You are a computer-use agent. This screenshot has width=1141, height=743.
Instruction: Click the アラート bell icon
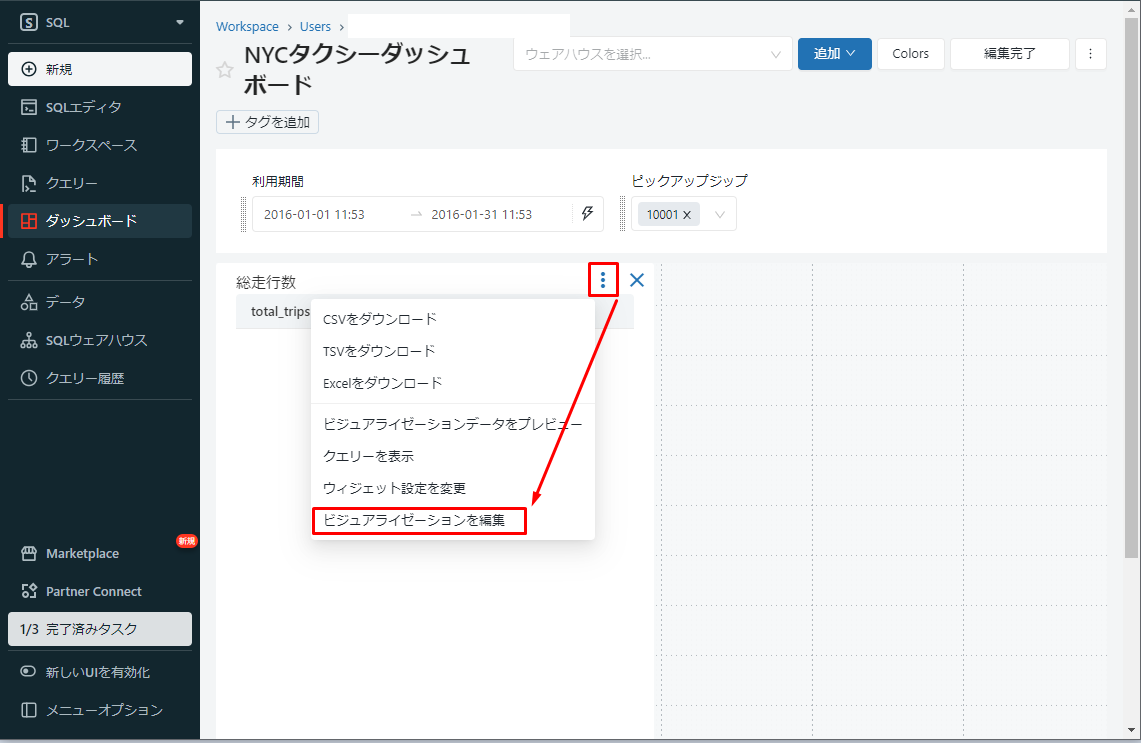point(29,259)
